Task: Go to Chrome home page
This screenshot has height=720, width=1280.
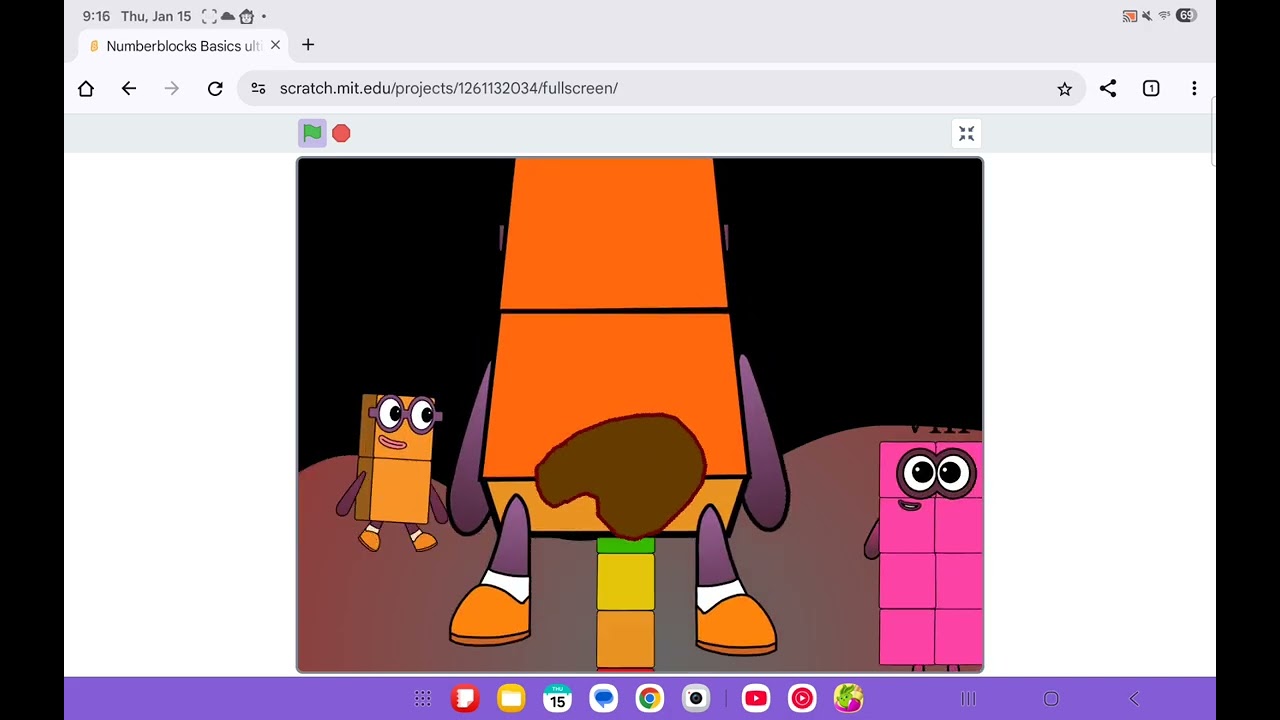Action: 86,88
